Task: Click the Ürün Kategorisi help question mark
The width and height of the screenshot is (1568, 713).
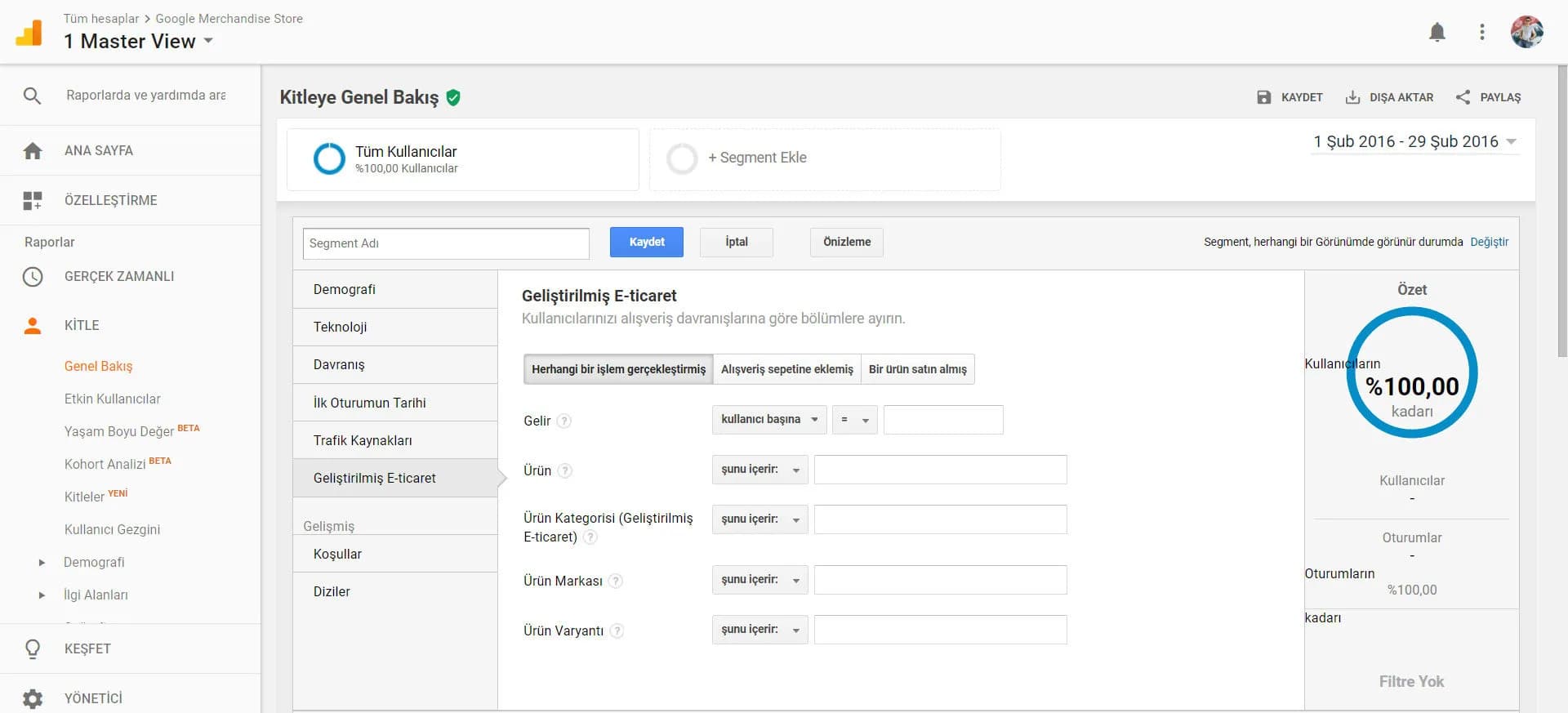Action: coord(590,537)
